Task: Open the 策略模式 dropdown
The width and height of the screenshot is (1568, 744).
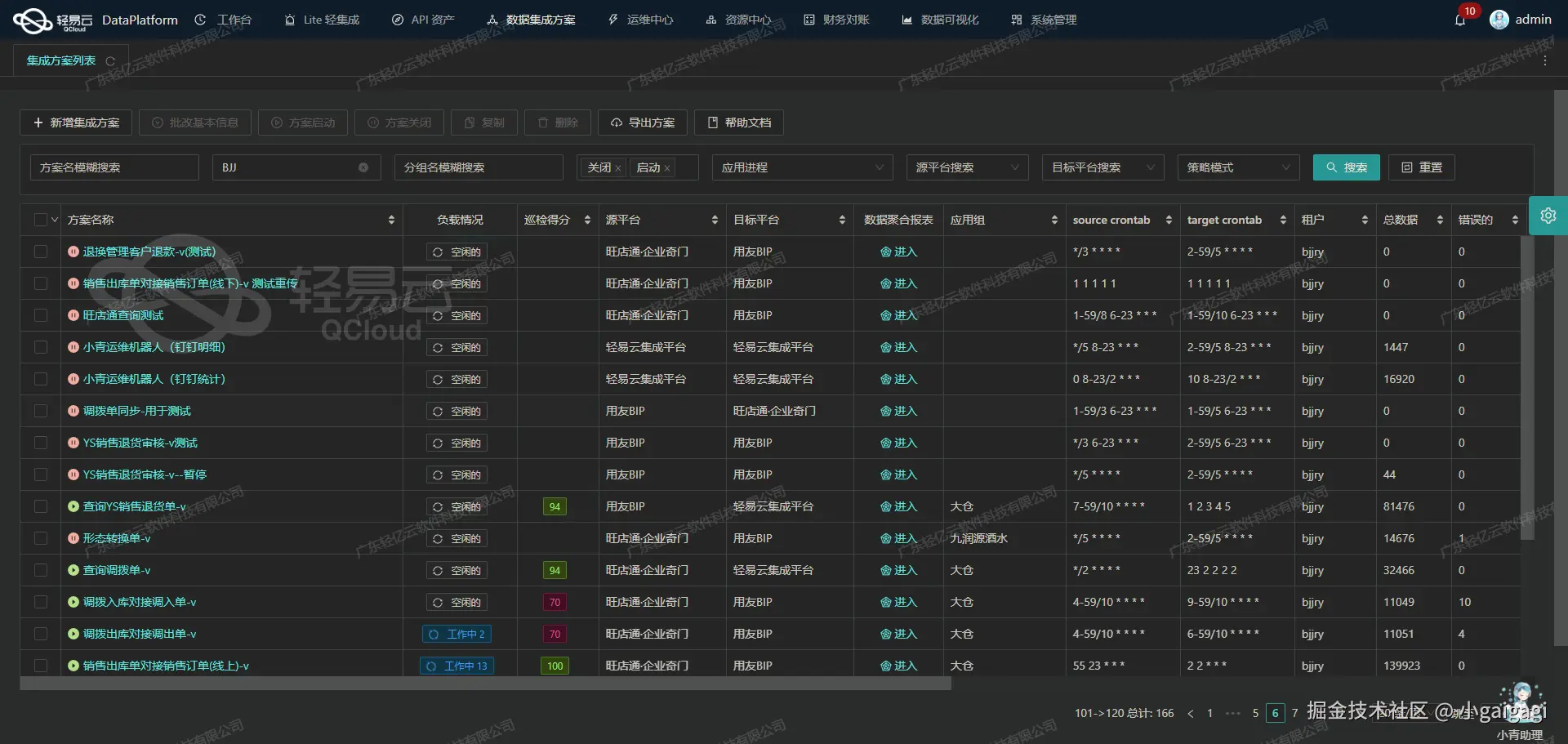Action: point(1238,167)
